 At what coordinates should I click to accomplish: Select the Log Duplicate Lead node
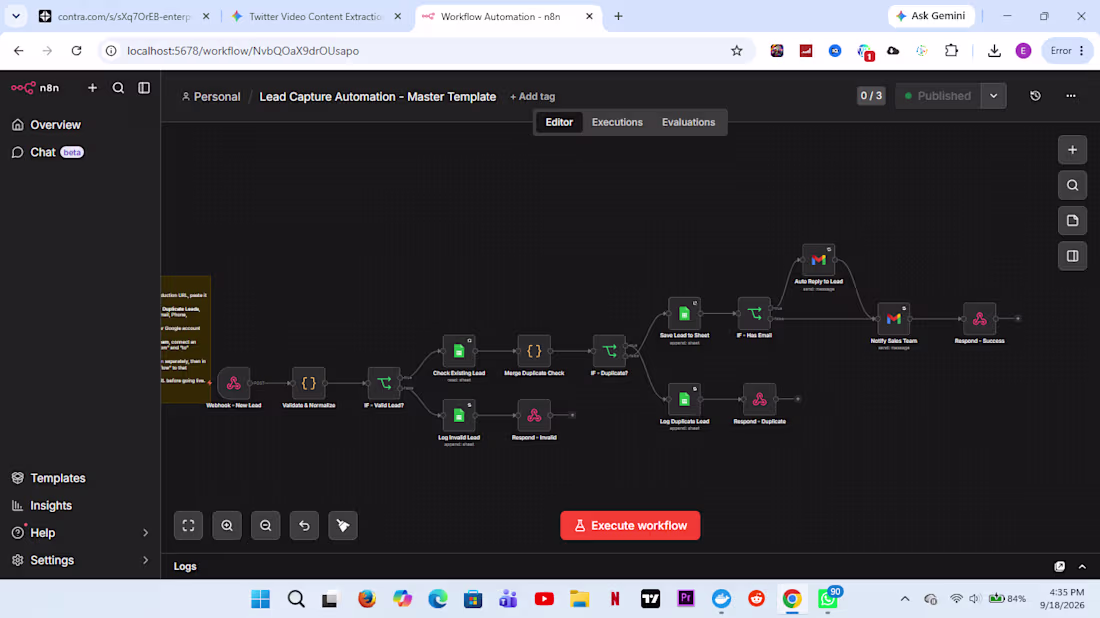(x=684, y=399)
